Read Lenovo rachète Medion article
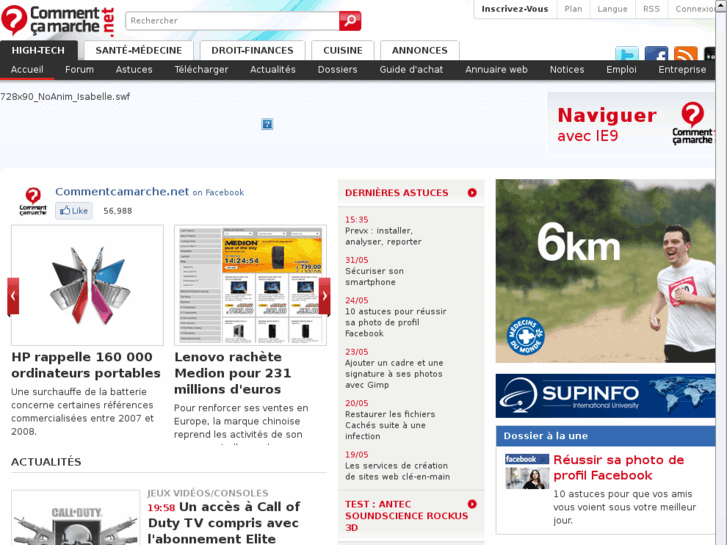The height and width of the screenshot is (545, 727). pyautogui.click(x=233, y=373)
